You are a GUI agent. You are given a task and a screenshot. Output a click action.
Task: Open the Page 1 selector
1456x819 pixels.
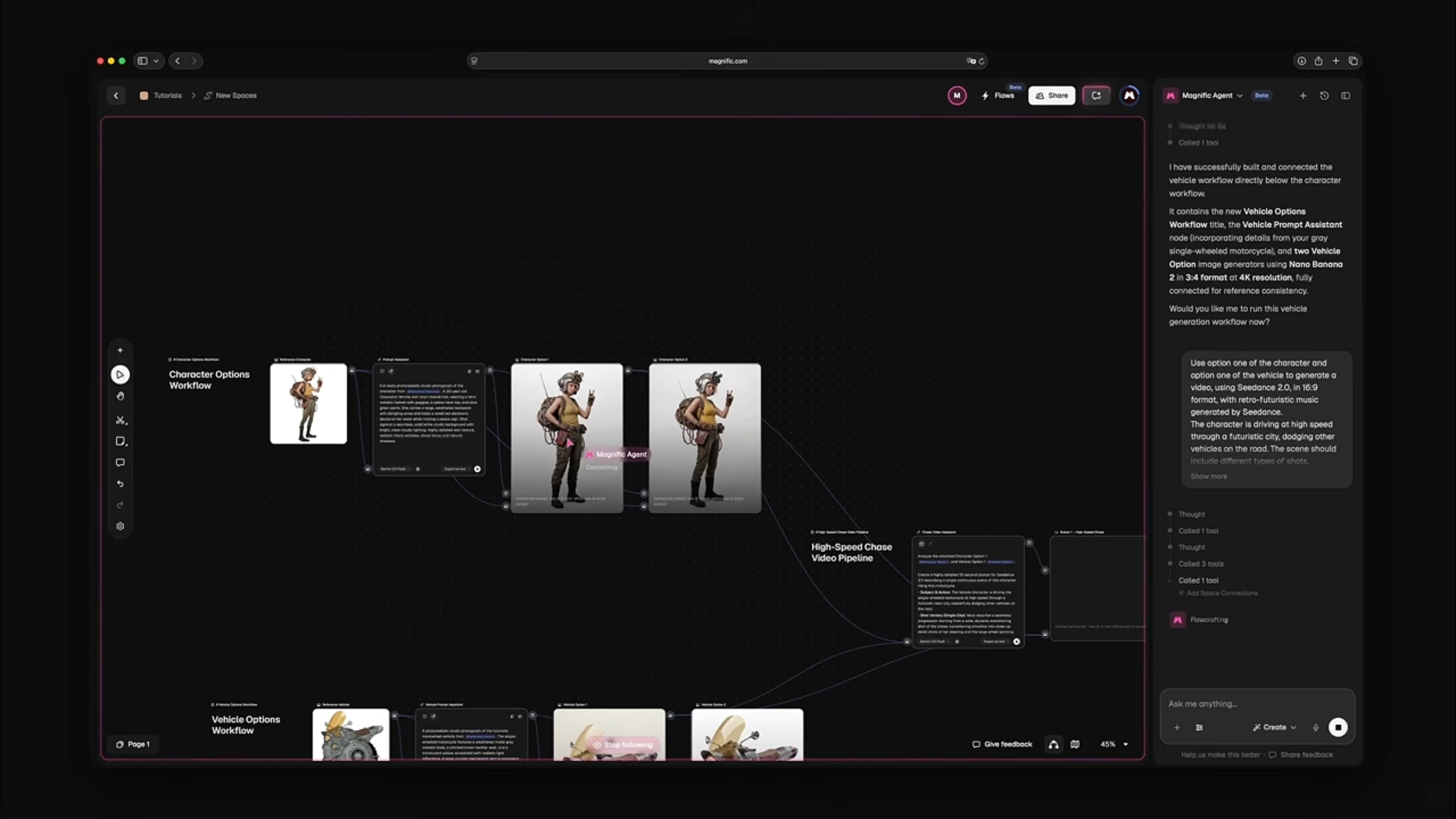[133, 744]
